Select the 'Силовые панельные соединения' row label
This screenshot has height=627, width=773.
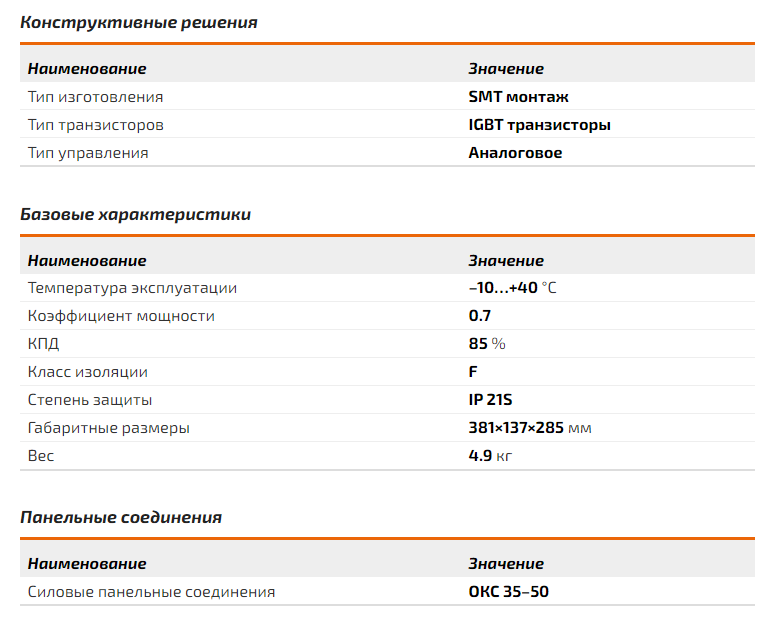click(151, 592)
